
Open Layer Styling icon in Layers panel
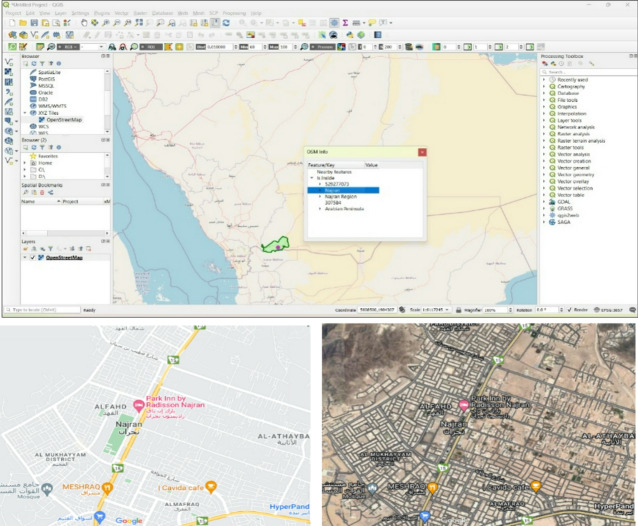pos(26,249)
